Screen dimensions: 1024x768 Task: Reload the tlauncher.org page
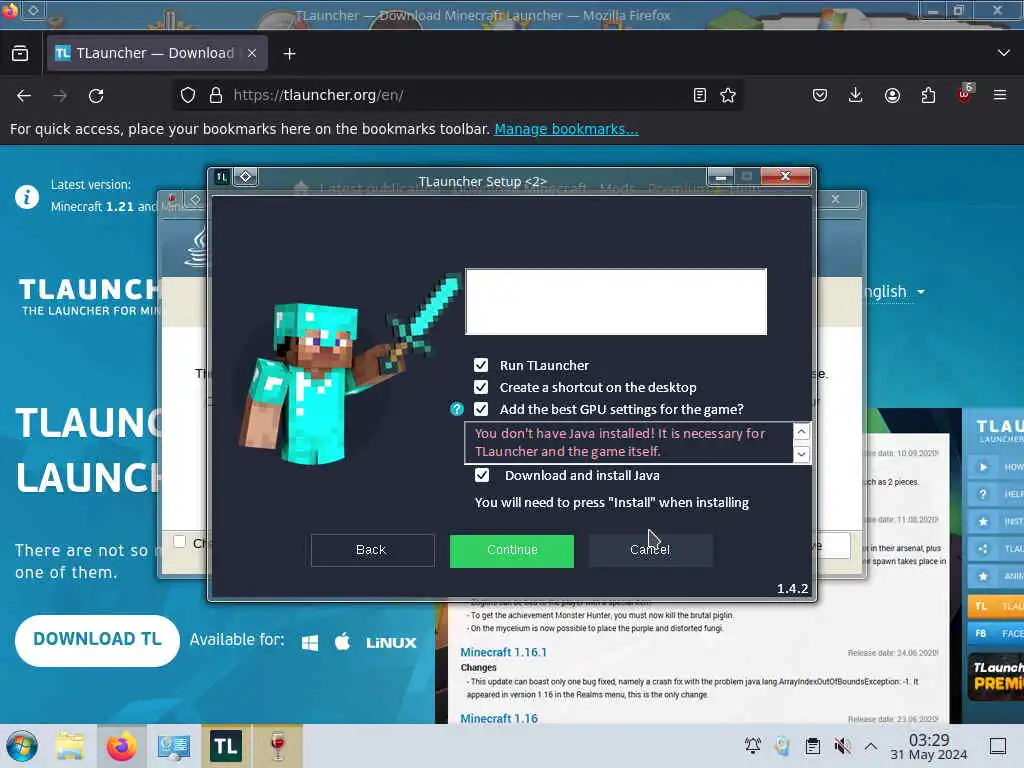point(96,95)
